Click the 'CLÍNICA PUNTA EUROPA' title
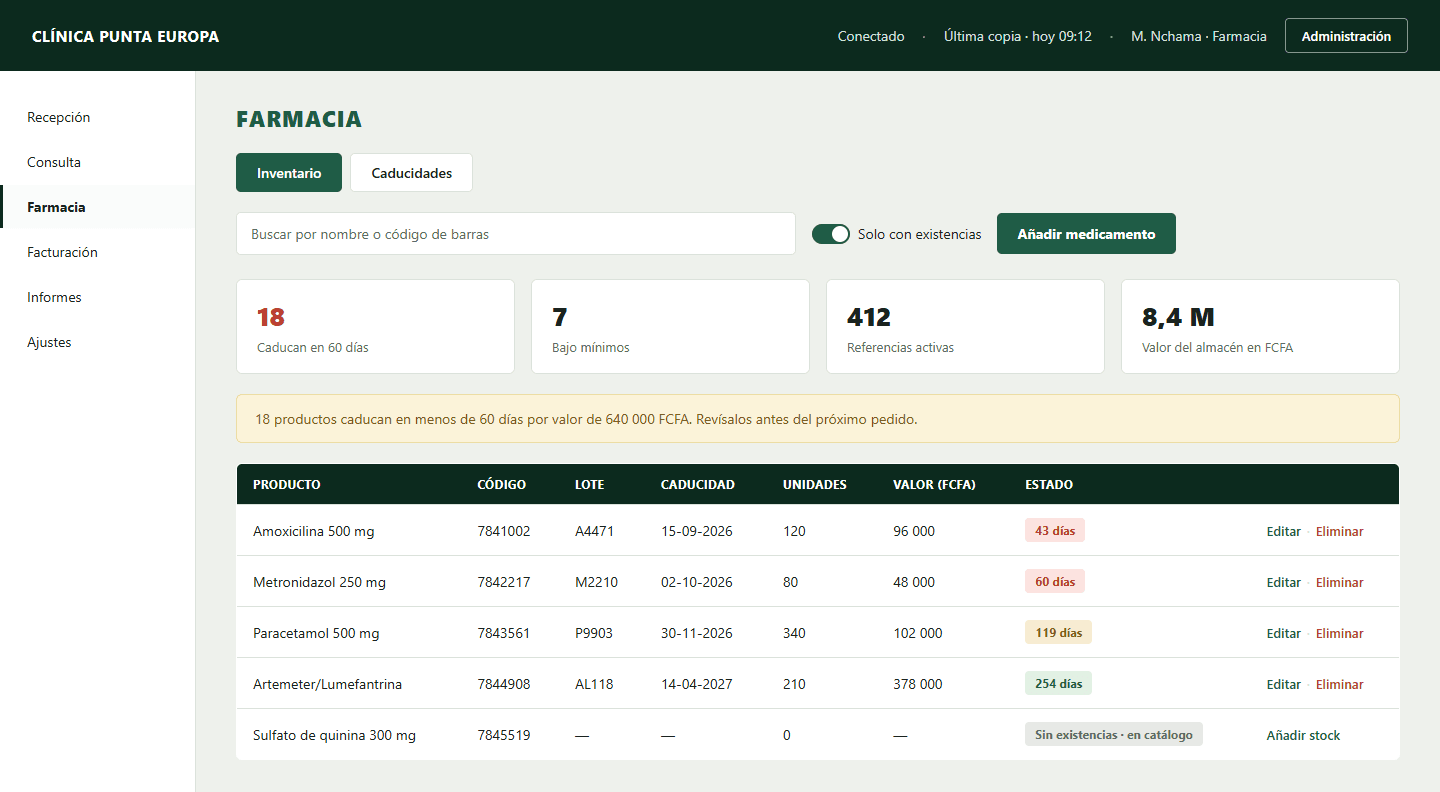Screen dimensions: 1440x792 click(125, 37)
